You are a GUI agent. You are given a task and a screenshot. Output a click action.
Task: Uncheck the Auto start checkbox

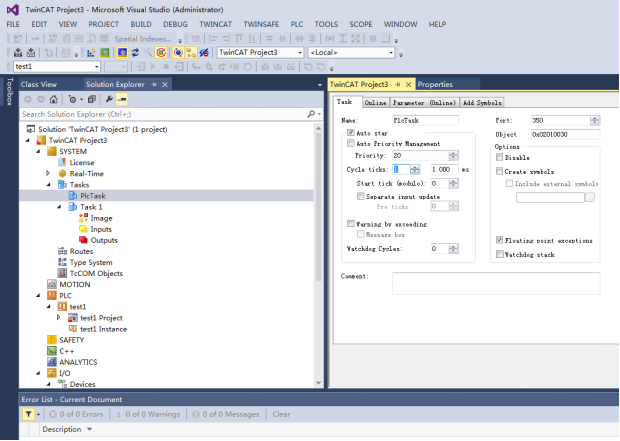[x=351, y=133]
